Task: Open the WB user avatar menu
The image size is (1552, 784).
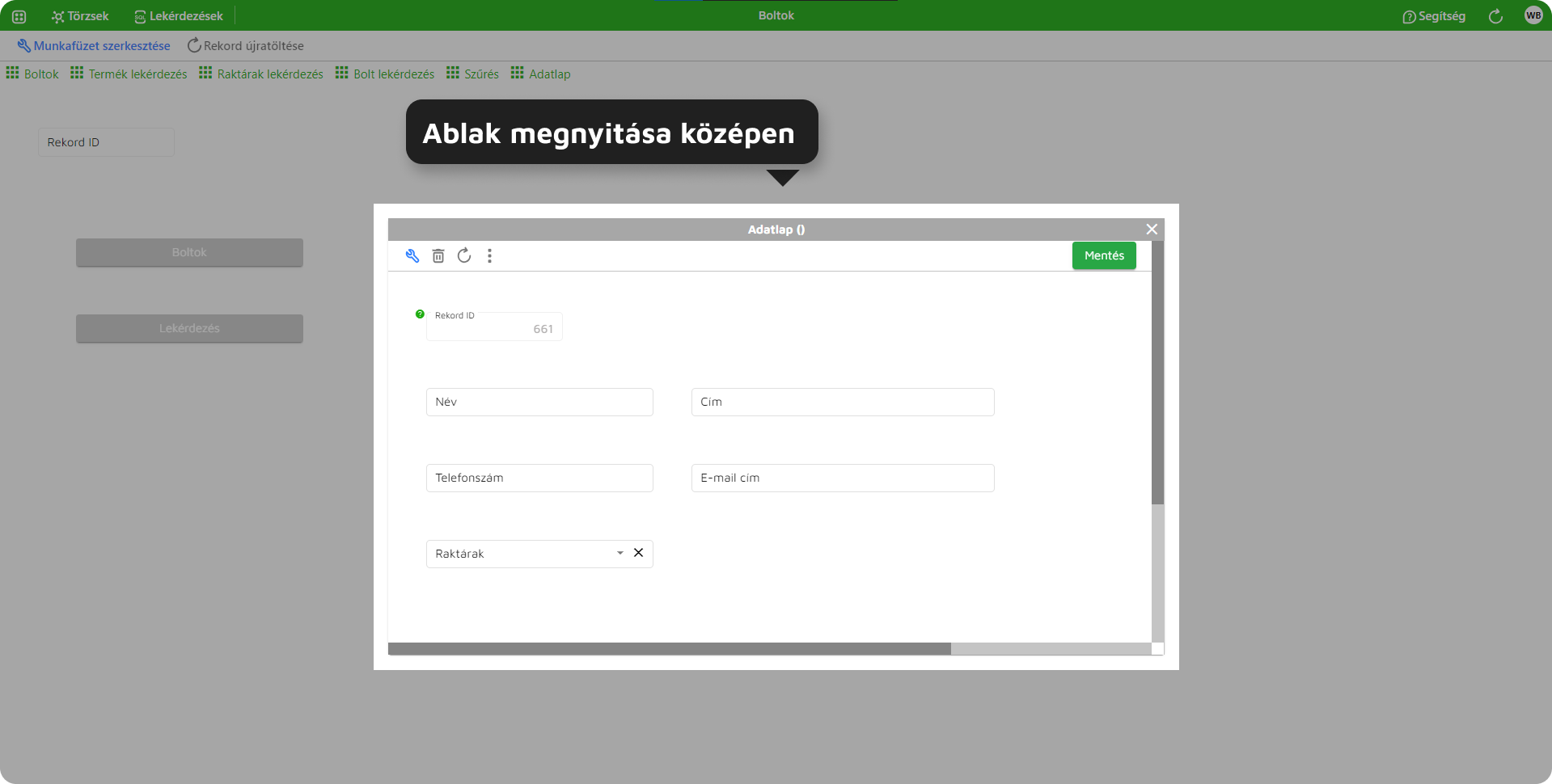Action: [1533, 15]
